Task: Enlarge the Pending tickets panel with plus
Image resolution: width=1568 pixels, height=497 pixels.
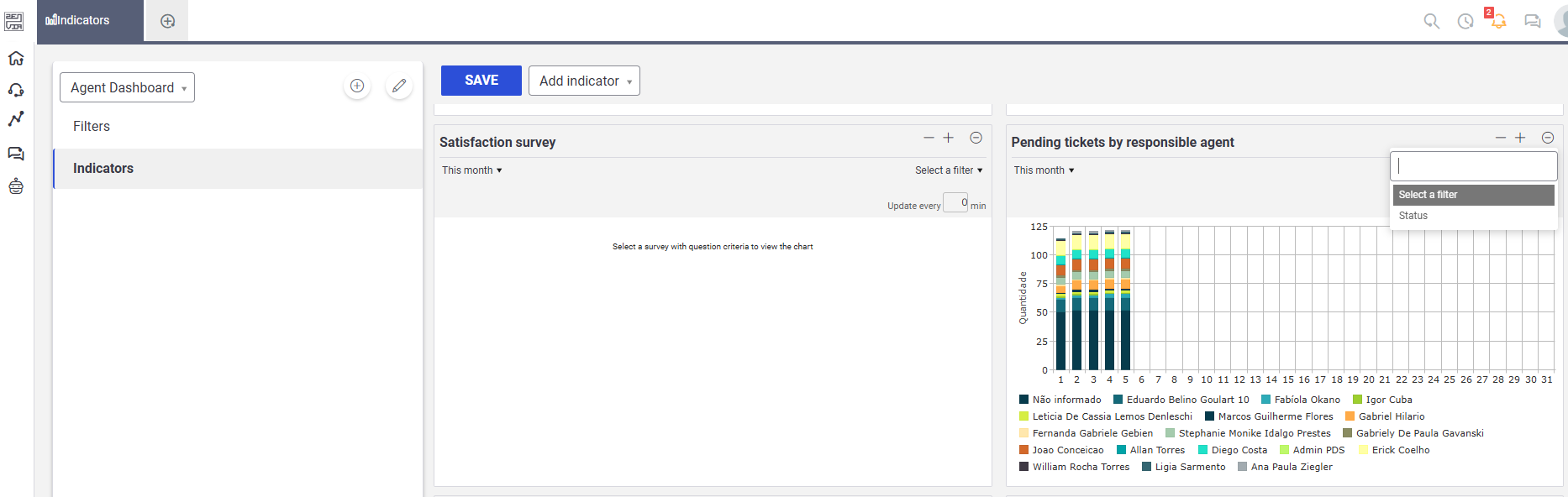Action: [x=1520, y=138]
